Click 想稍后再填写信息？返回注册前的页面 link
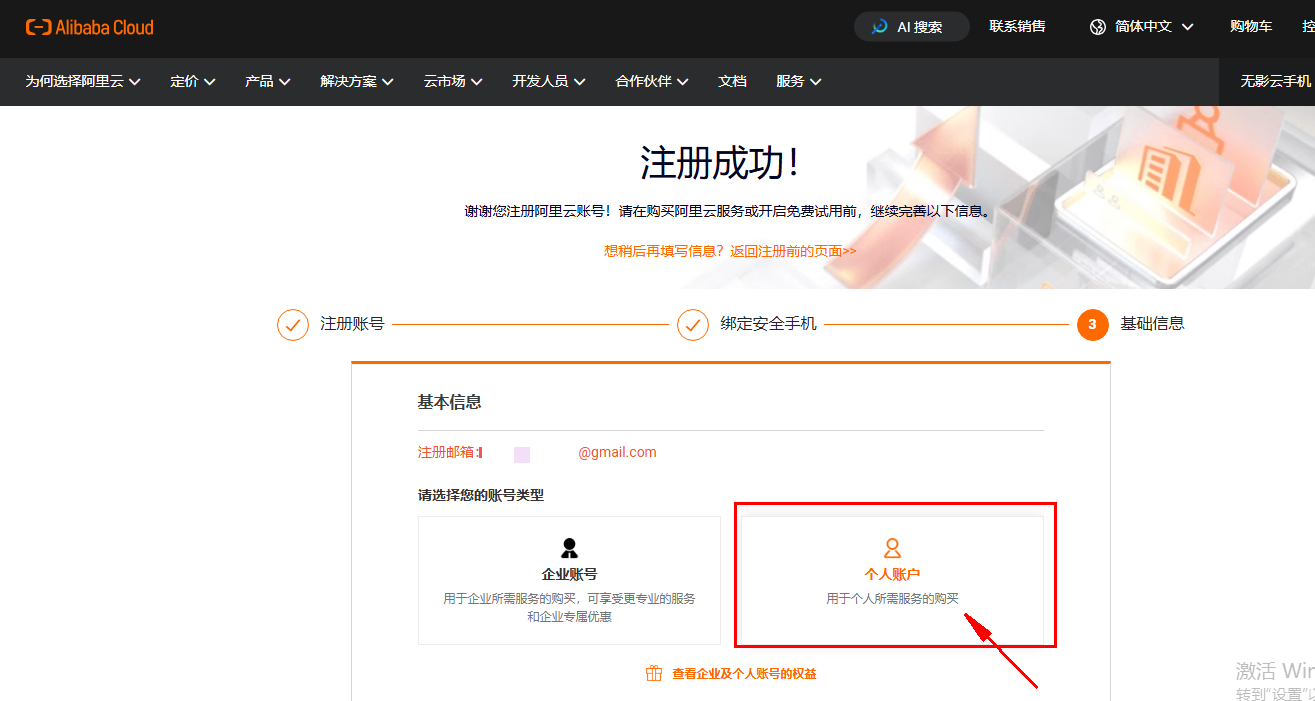Image resolution: width=1315 pixels, height=701 pixels. click(x=730, y=251)
